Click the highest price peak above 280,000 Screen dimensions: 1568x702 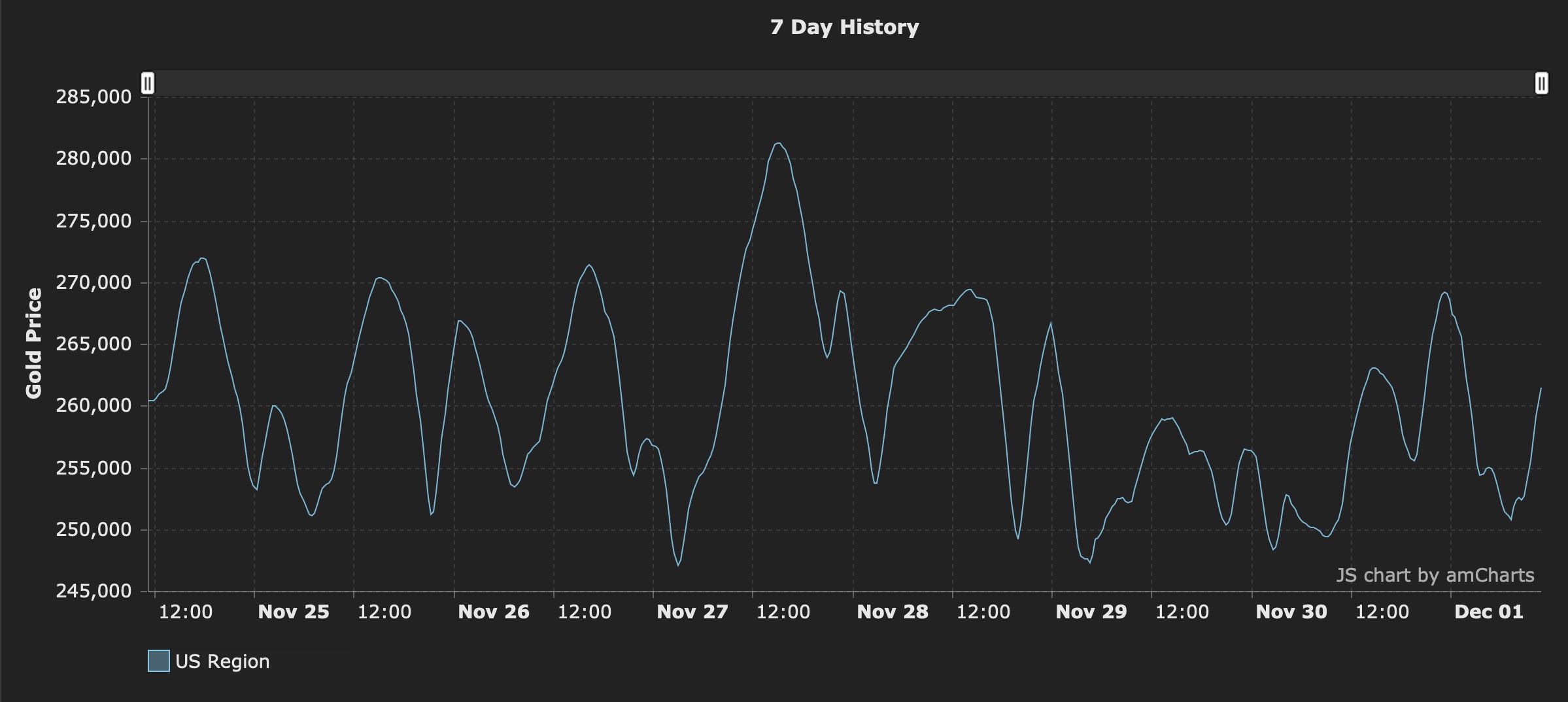tap(777, 143)
